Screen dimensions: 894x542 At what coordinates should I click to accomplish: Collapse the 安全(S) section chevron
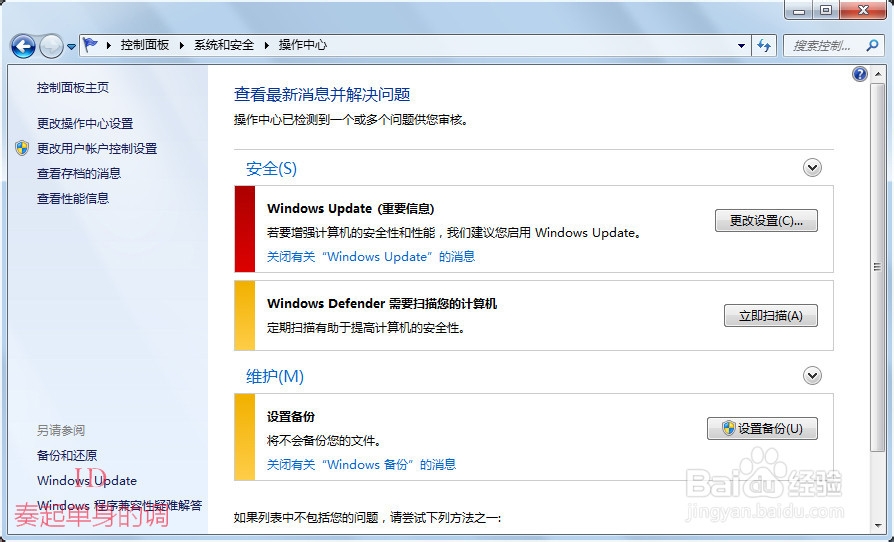coord(812,168)
